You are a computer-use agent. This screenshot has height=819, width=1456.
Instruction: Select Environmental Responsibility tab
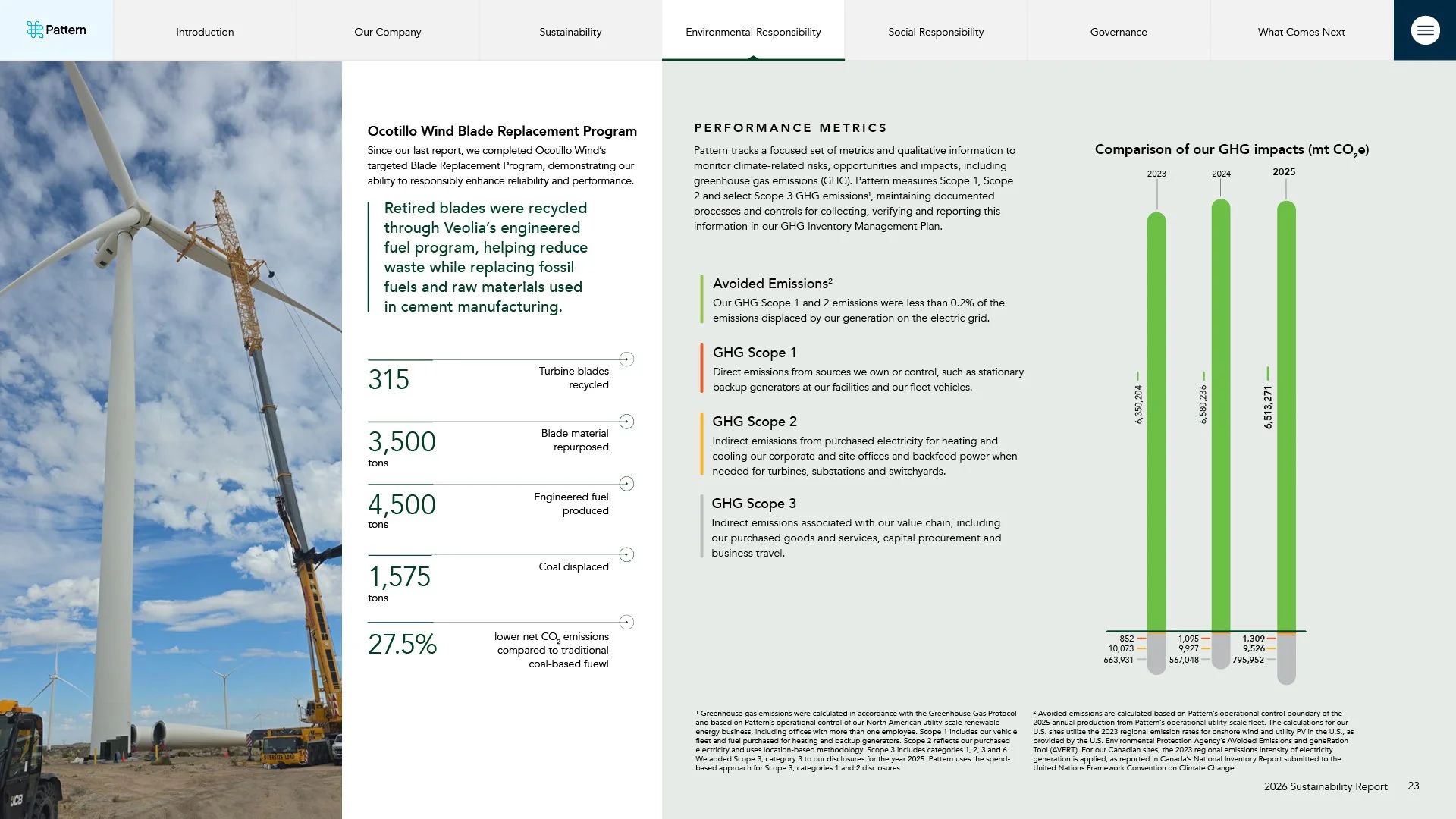point(753,32)
